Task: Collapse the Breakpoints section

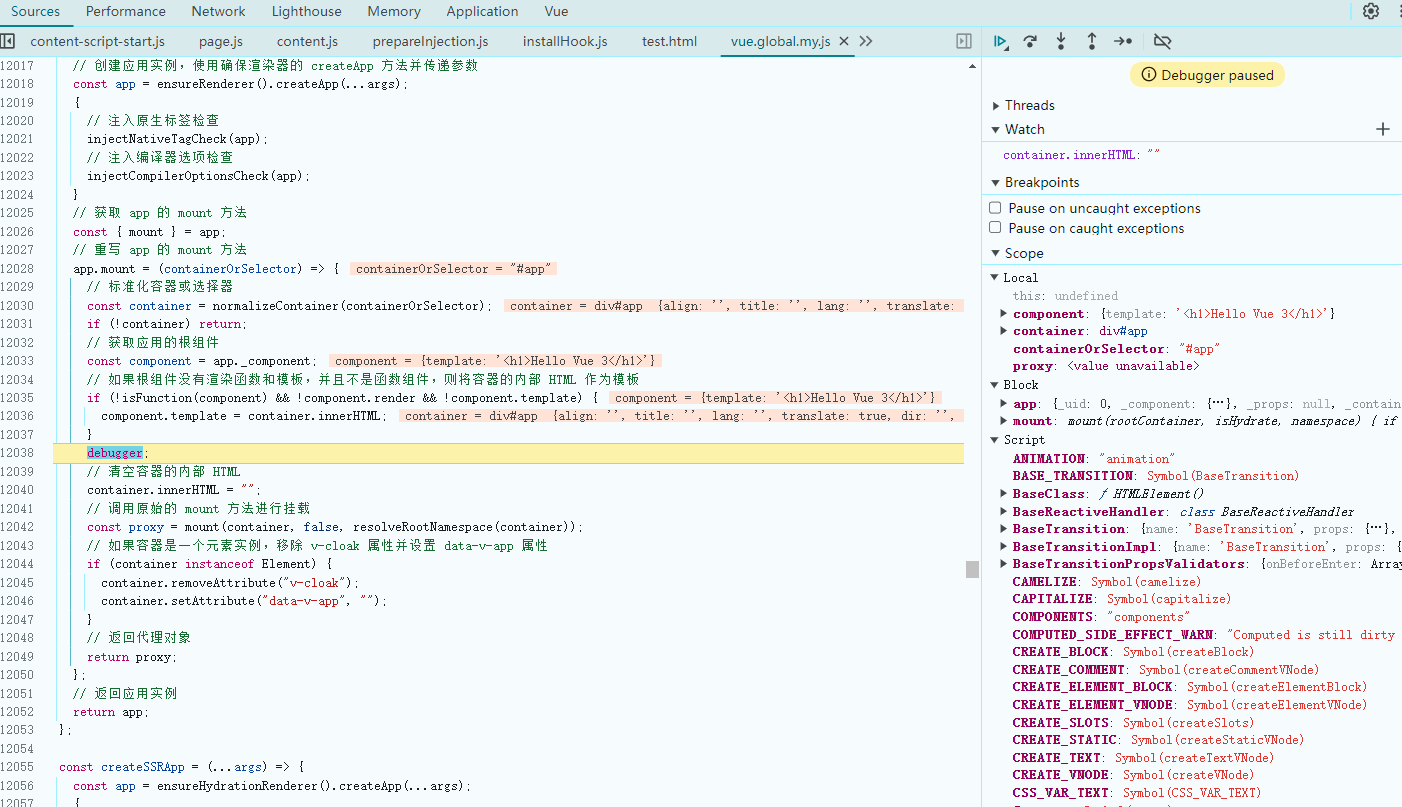Action: click(996, 182)
